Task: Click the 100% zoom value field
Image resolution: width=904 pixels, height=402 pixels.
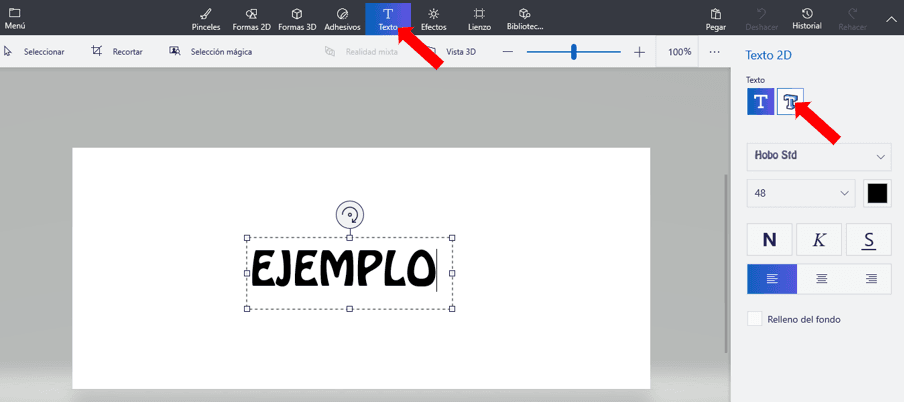Action: click(679, 52)
